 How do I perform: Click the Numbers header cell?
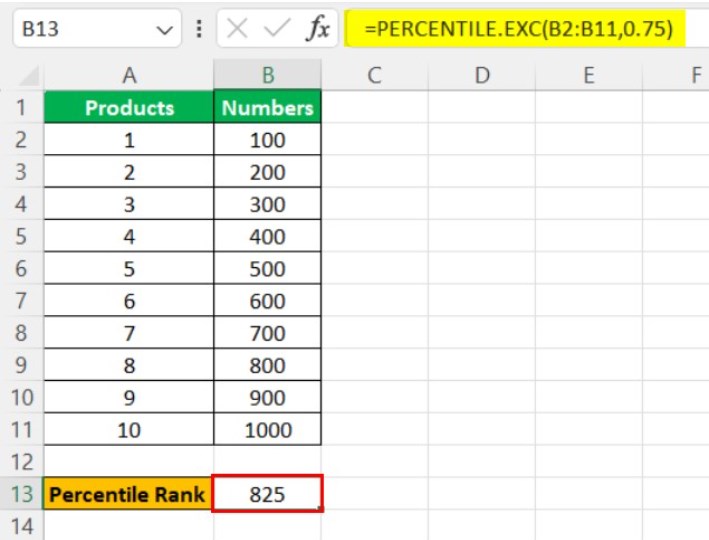tap(267, 107)
